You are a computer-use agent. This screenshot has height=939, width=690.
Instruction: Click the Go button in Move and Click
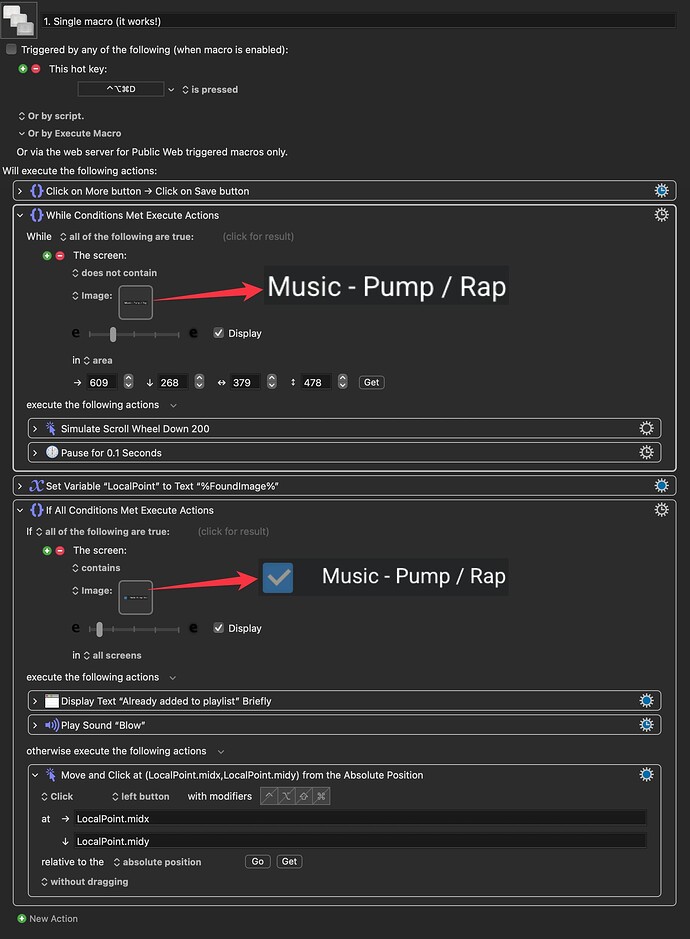click(258, 861)
